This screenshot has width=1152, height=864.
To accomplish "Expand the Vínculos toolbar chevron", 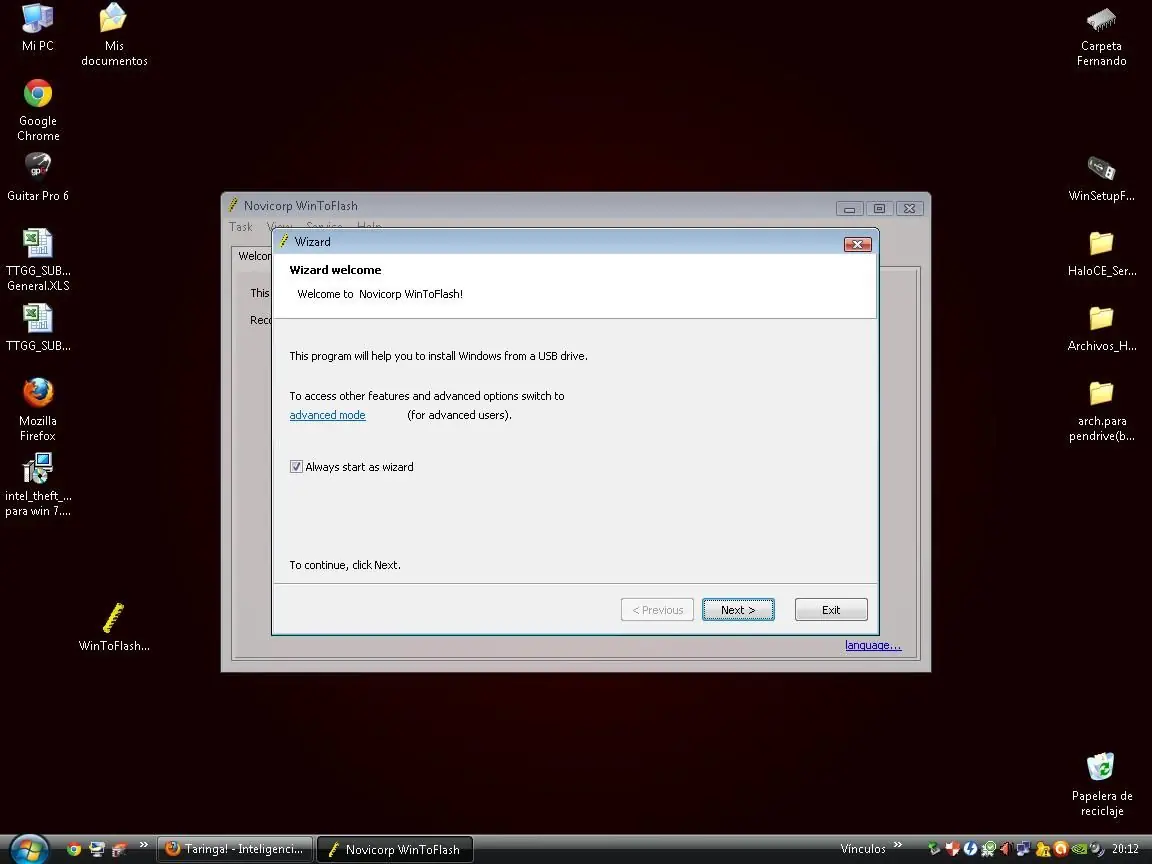I will click(898, 845).
